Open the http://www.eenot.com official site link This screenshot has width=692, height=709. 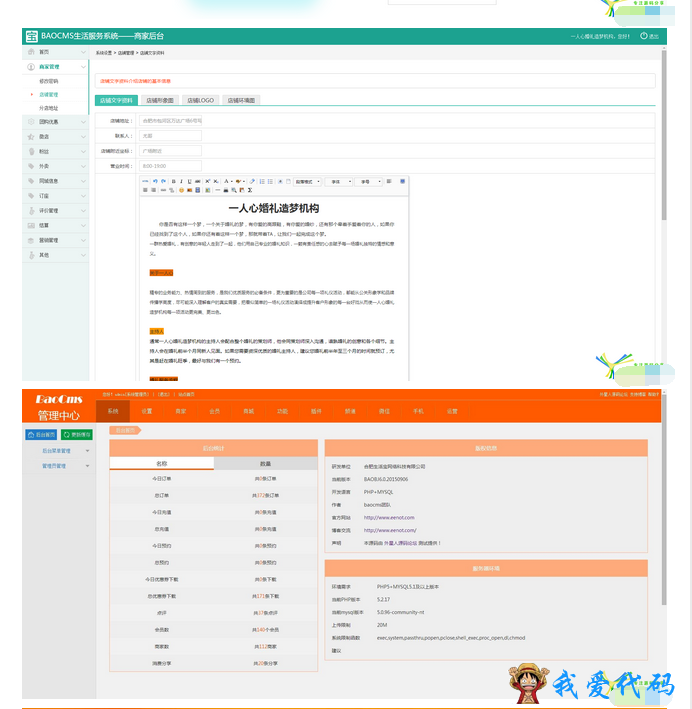389,517
